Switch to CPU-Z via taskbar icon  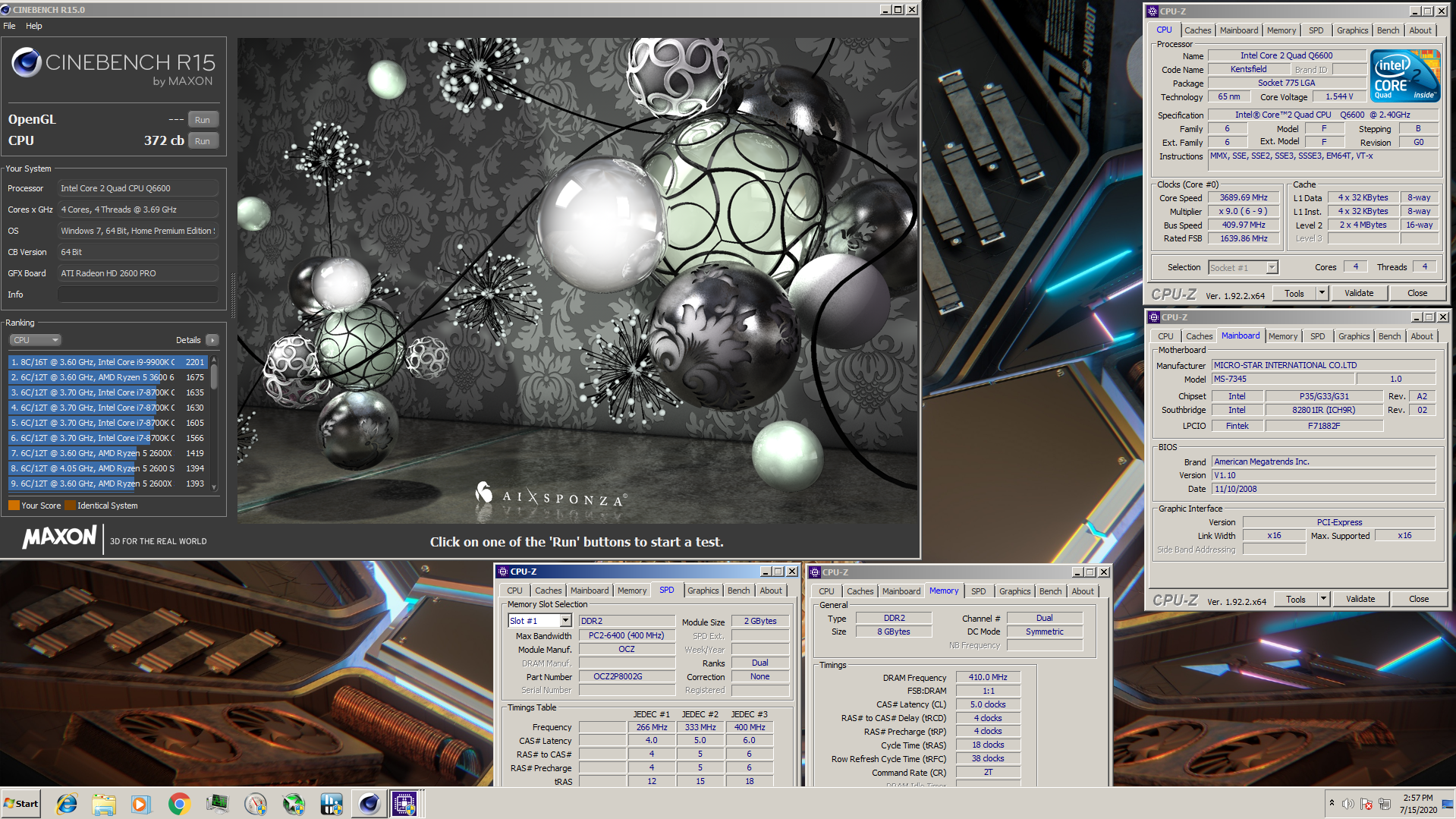[404, 804]
